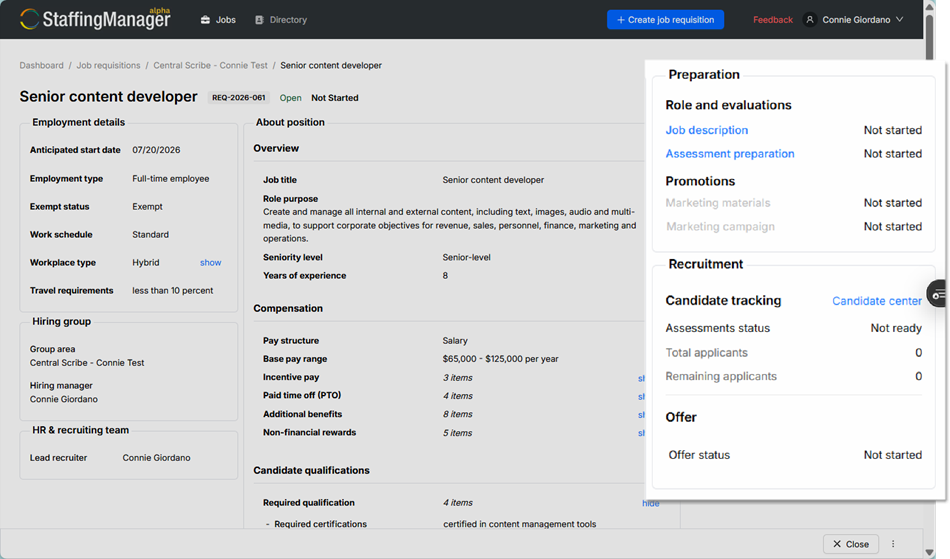Viewport: 950px width, 559px height.
Task: Close the requisition view
Action: pyautogui.click(x=851, y=544)
